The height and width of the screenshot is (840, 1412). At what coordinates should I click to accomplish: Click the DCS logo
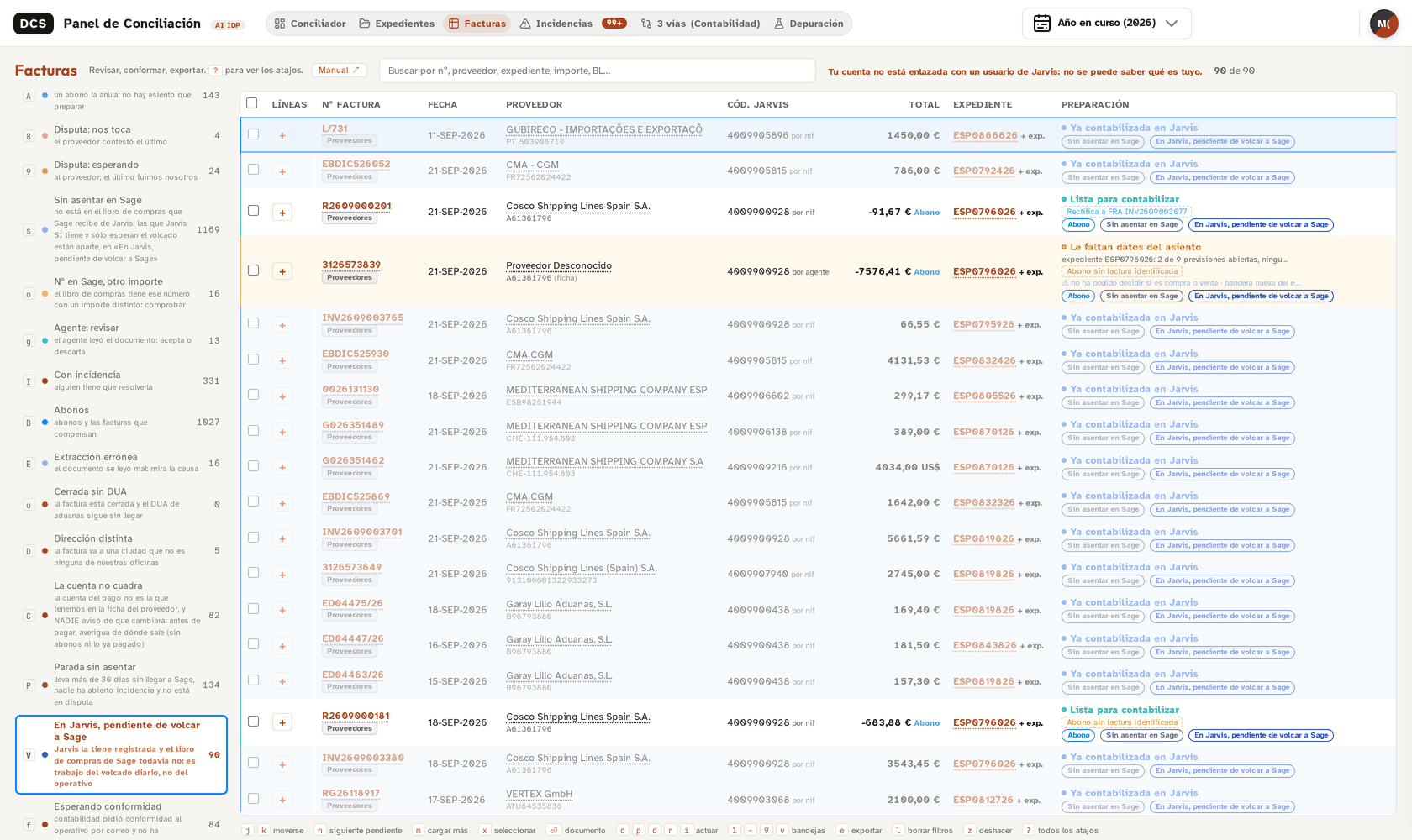pos(34,24)
